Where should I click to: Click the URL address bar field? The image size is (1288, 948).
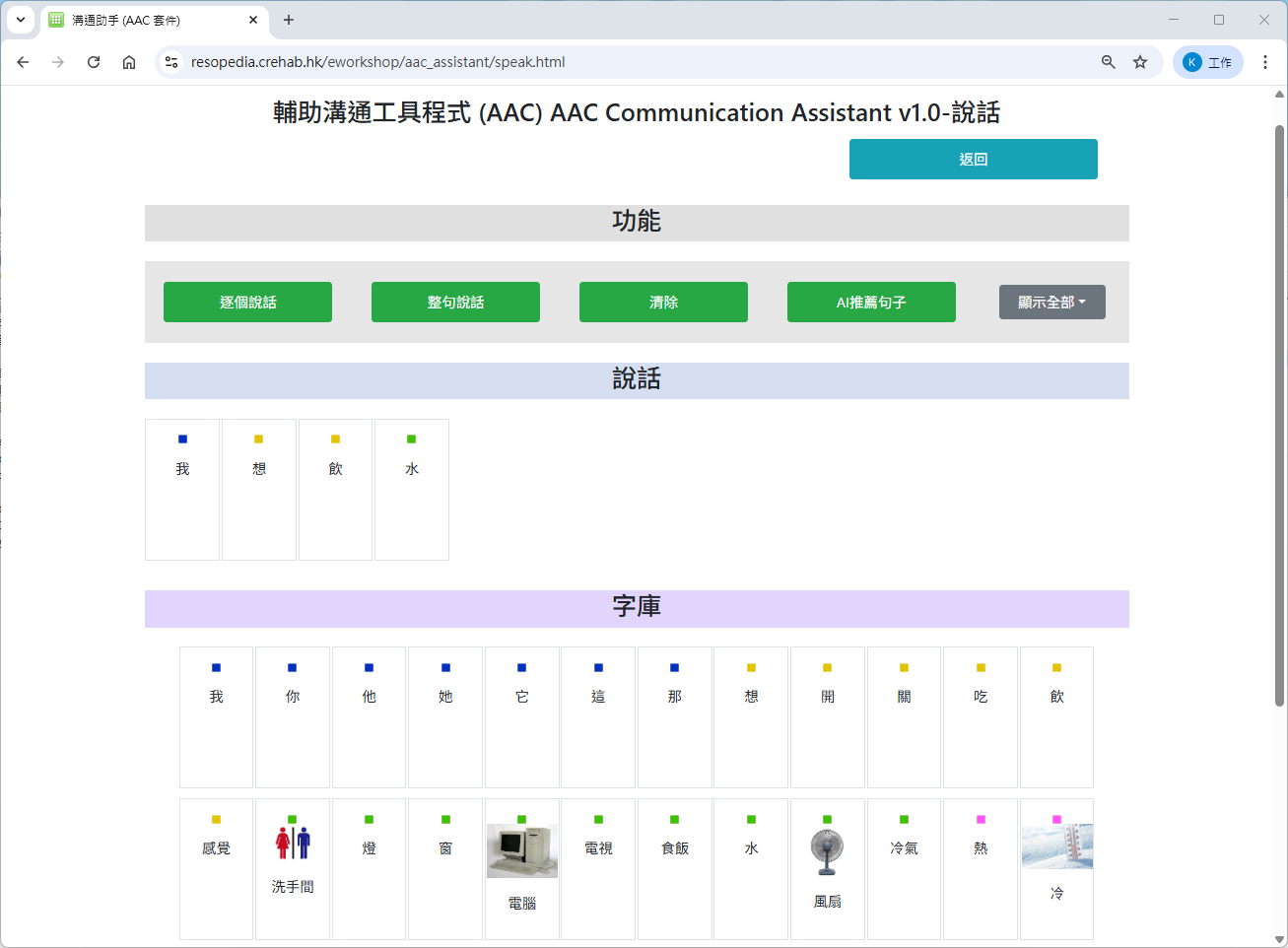631,62
